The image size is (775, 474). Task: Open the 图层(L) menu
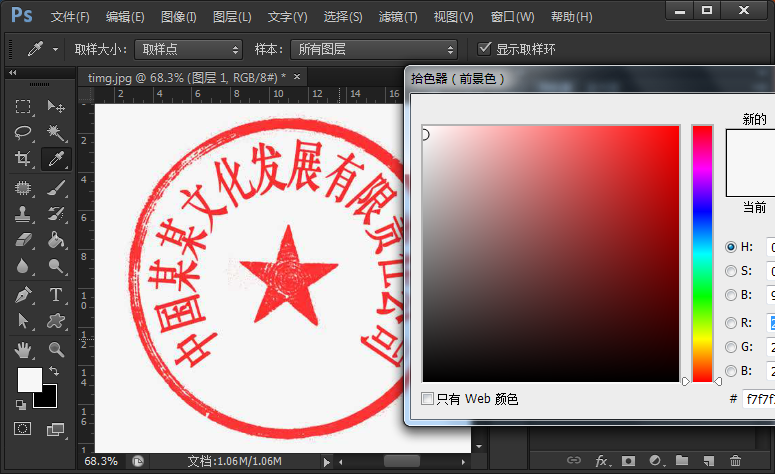click(x=232, y=17)
